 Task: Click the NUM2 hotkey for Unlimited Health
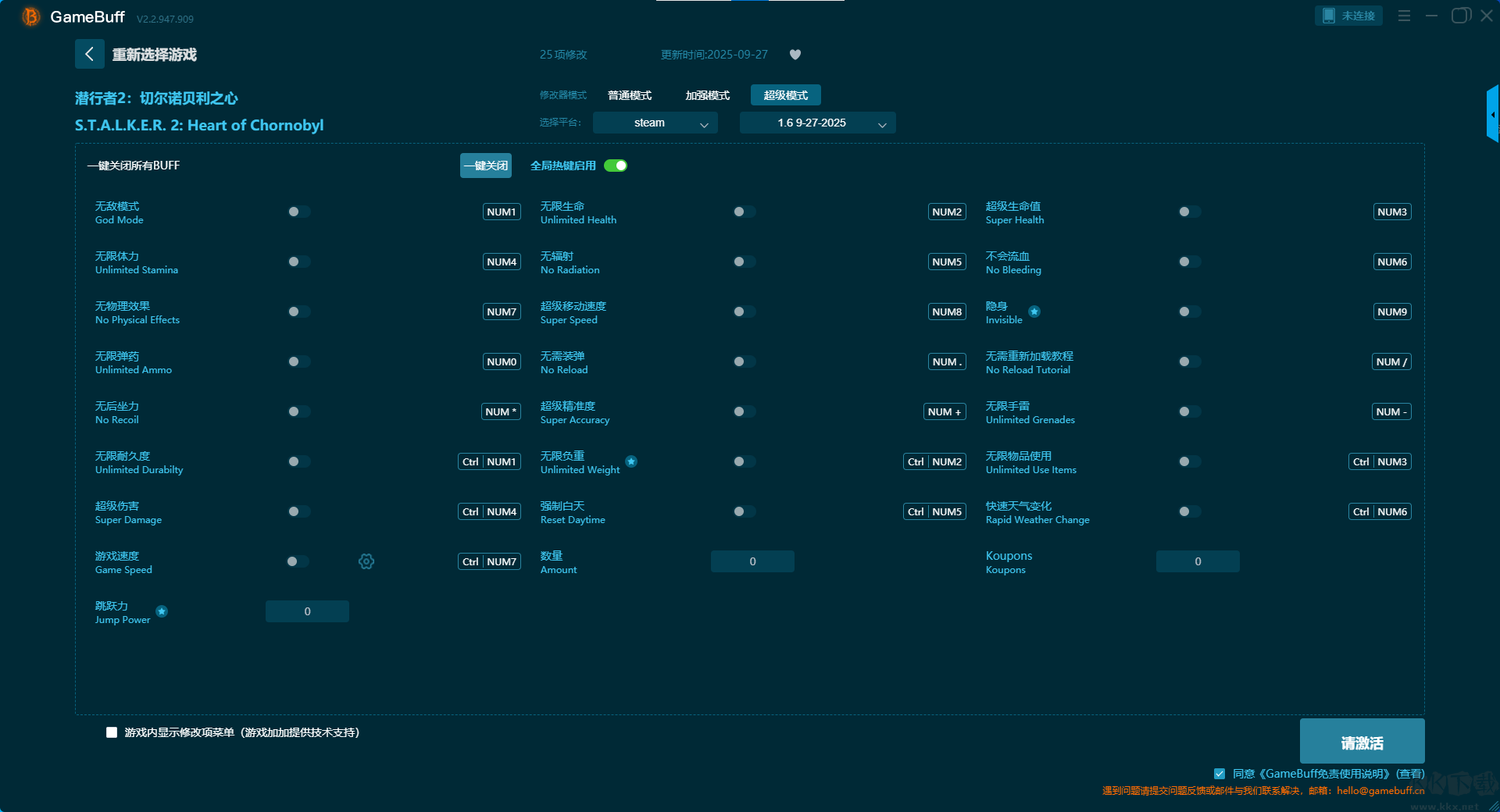click(947, 212)
